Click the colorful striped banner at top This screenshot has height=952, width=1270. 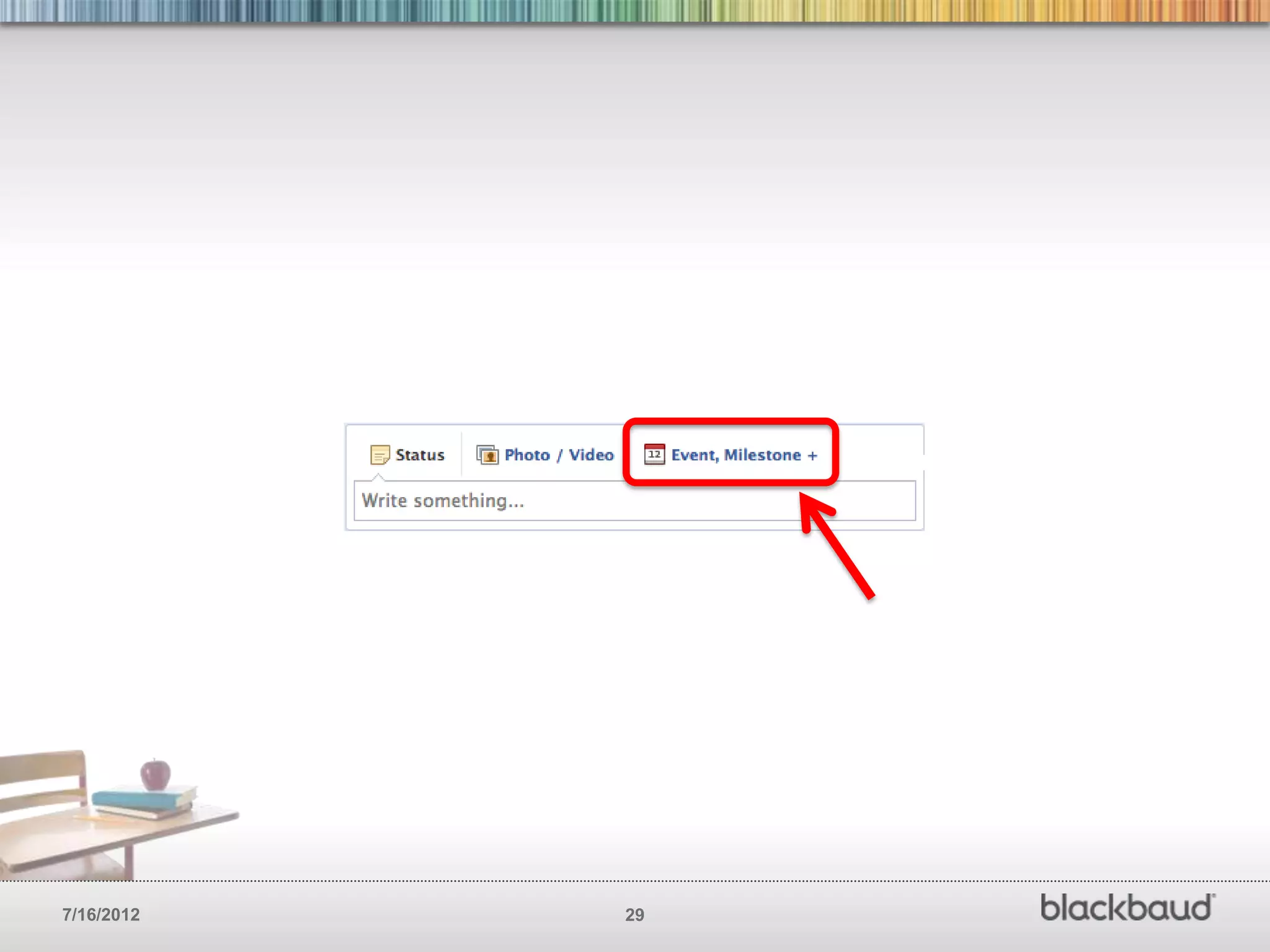(x=635, y=11)
